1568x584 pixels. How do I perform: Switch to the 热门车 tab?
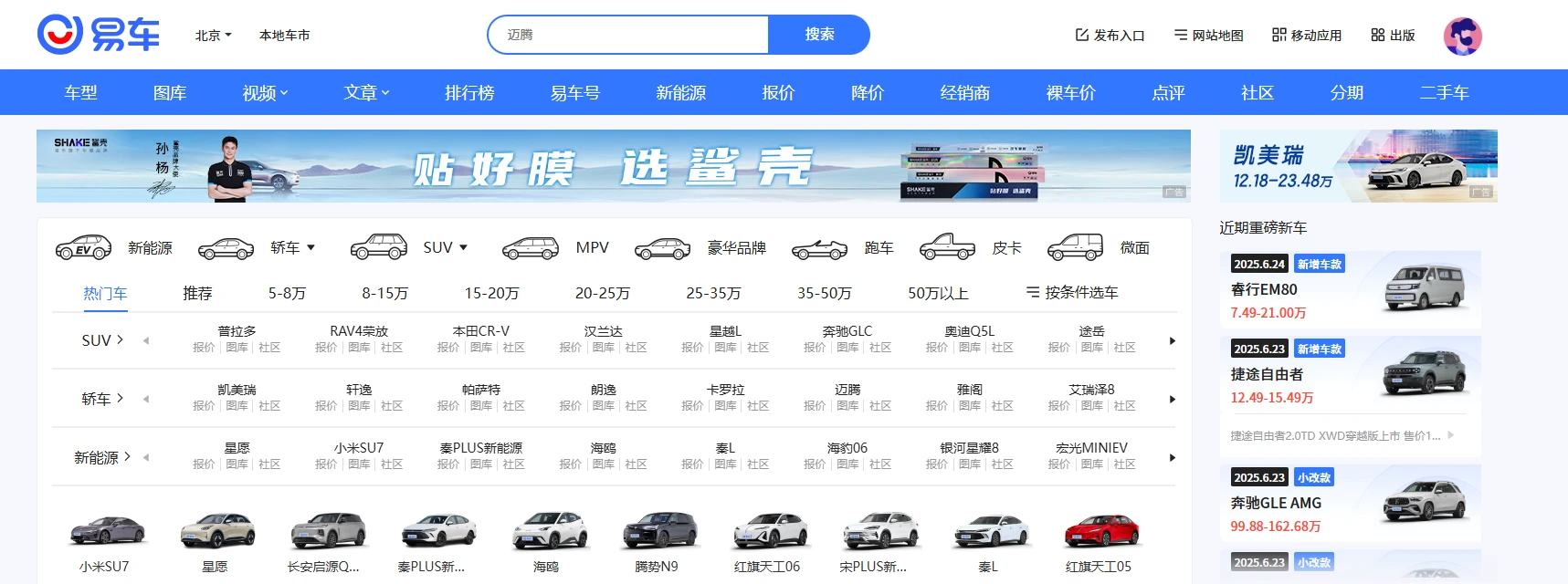click(x=105, y=293)
